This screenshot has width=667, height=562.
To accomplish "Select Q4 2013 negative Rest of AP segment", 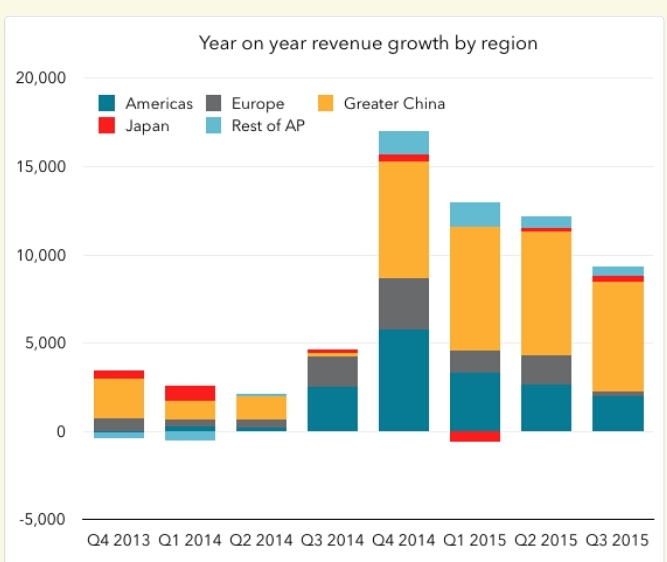I will point(119,435).
